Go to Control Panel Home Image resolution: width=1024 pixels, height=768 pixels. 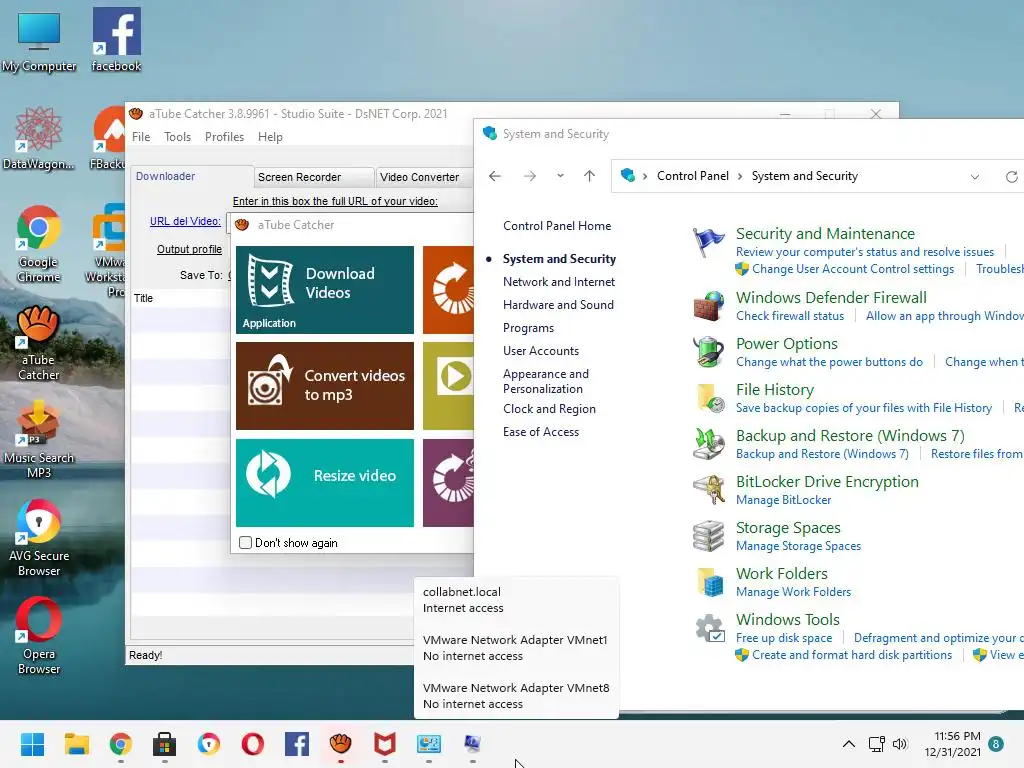pyautogui.click(x=557, y=226)
